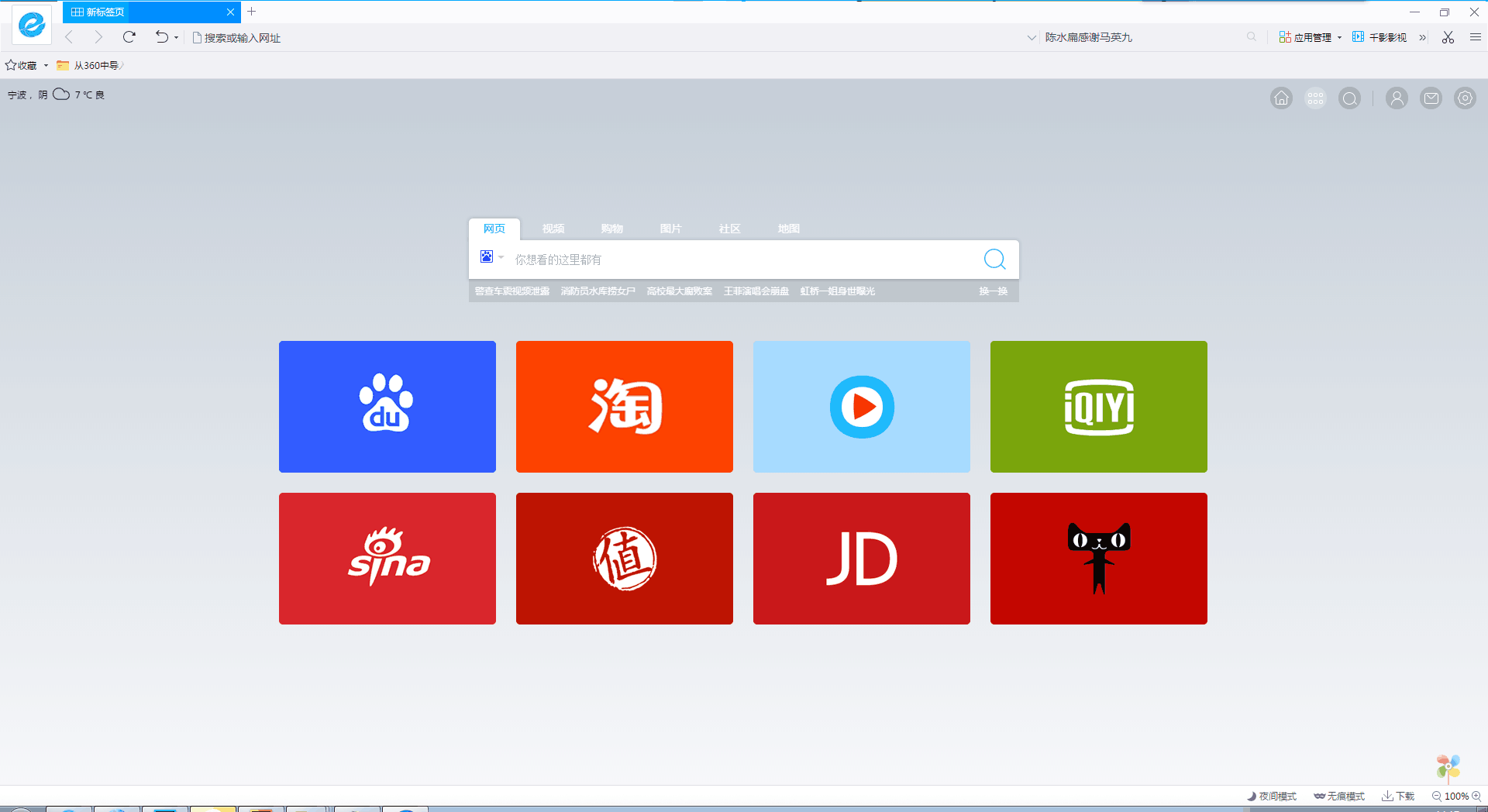This screenshot has width=1488, height=812.
Task: Open the Tmall cat shortcut tile
Action: point(1099,559)
